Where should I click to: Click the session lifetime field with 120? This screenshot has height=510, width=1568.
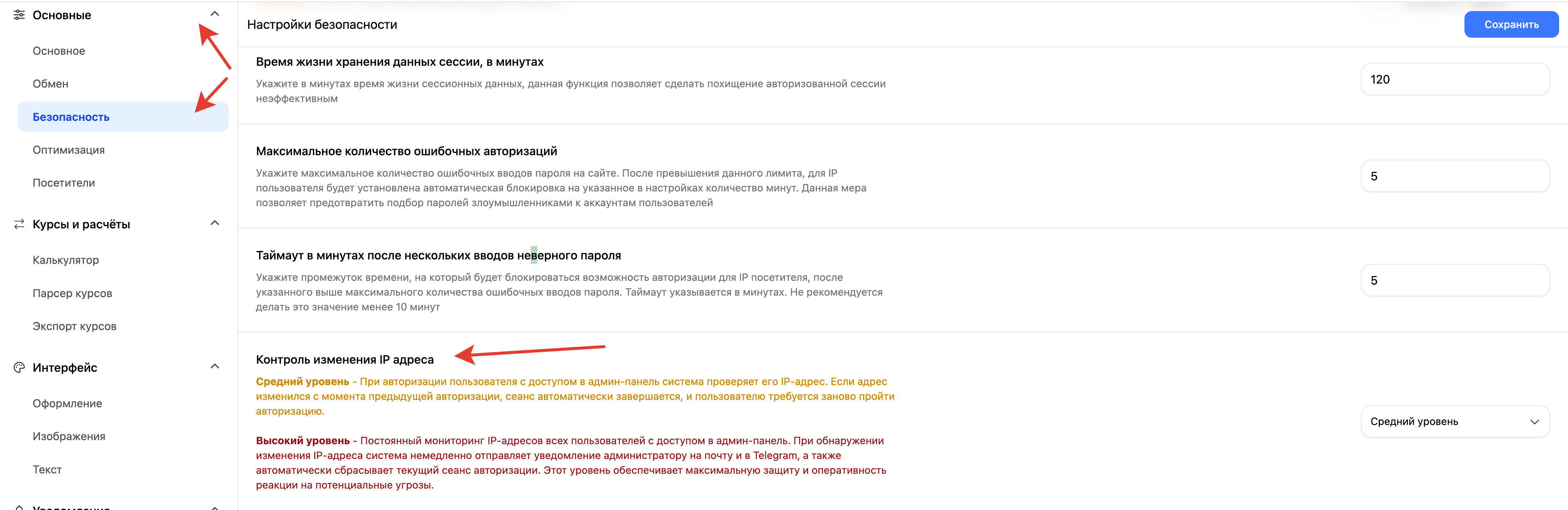1454,79
